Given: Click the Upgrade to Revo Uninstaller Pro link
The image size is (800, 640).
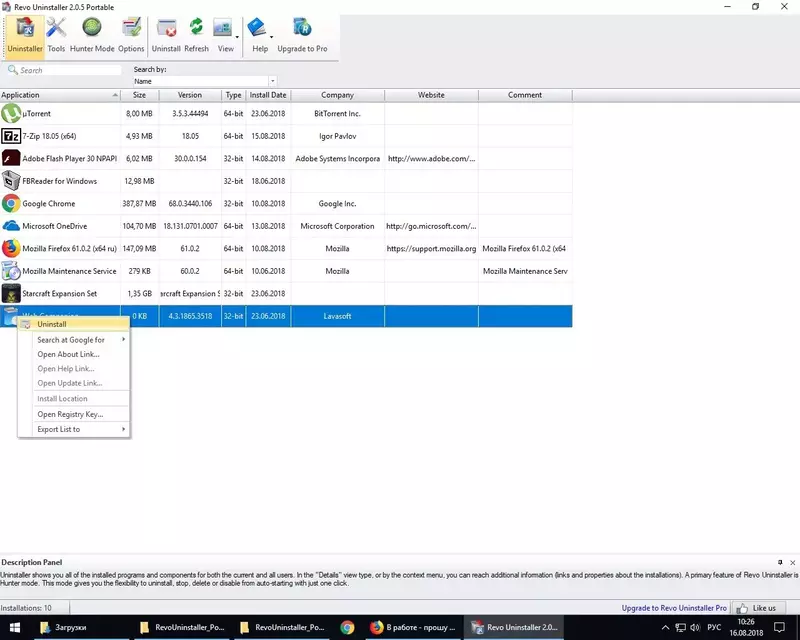Looking at the screenshot, I should click(x=674, y=608).
